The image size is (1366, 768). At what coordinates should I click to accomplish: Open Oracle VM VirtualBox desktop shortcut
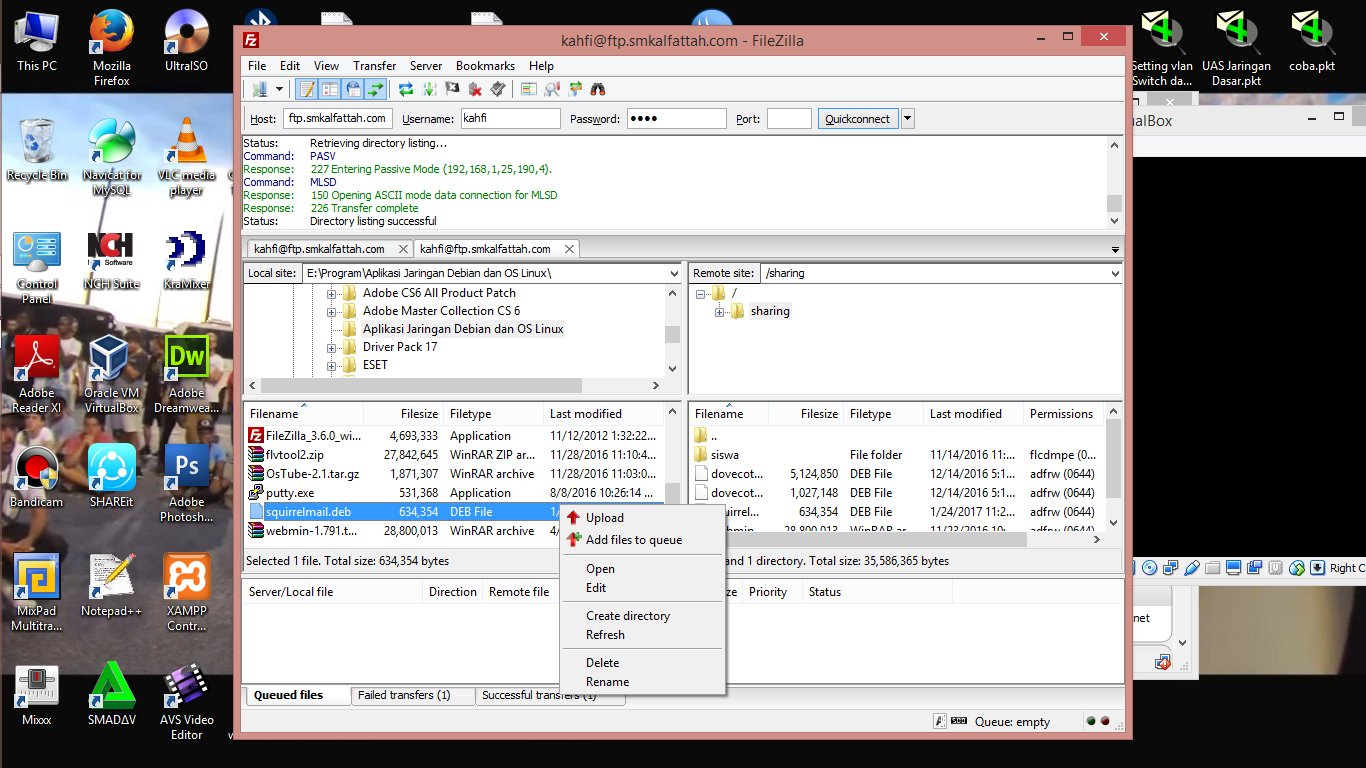tap(111, 373)
